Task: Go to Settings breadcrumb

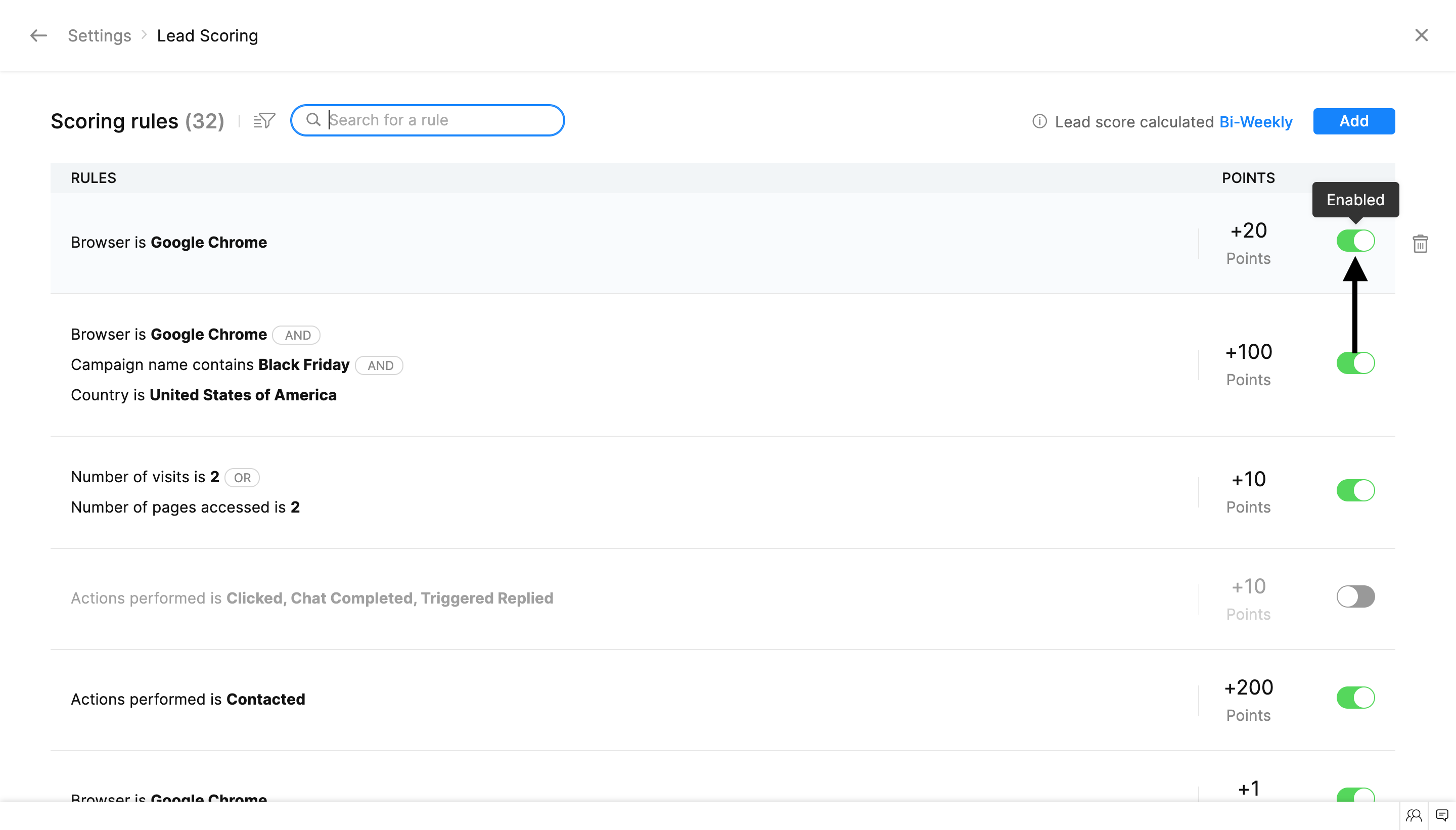Action: [99, 35]
